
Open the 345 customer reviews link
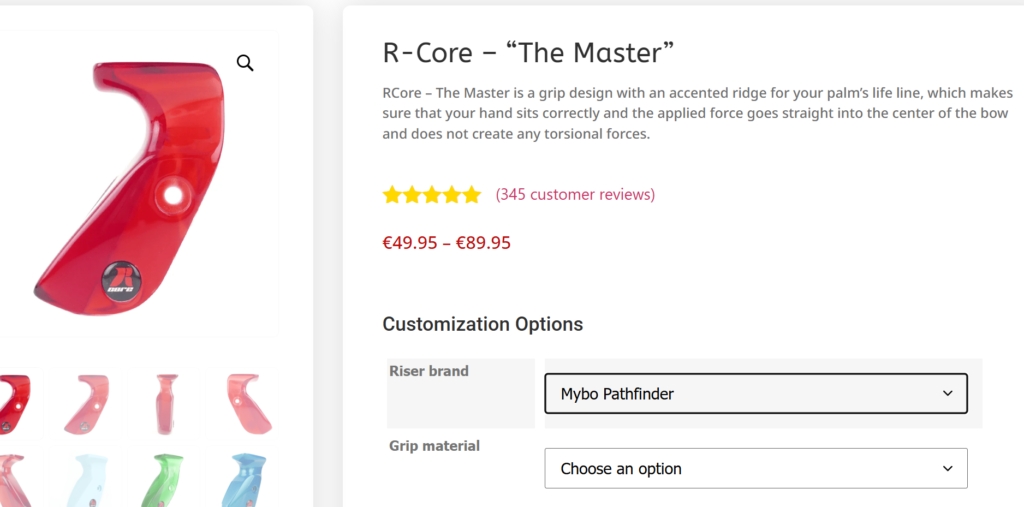tap(575, 194)
